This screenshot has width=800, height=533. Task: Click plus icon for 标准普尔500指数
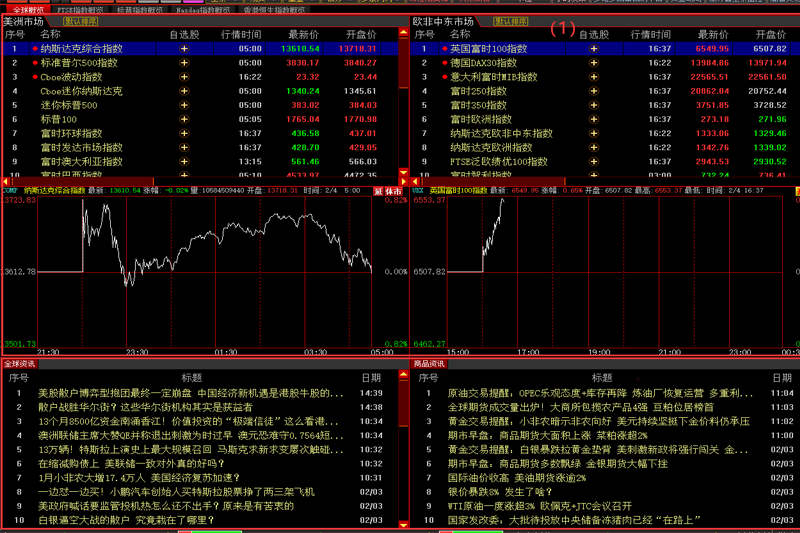[x=184, y=62]
